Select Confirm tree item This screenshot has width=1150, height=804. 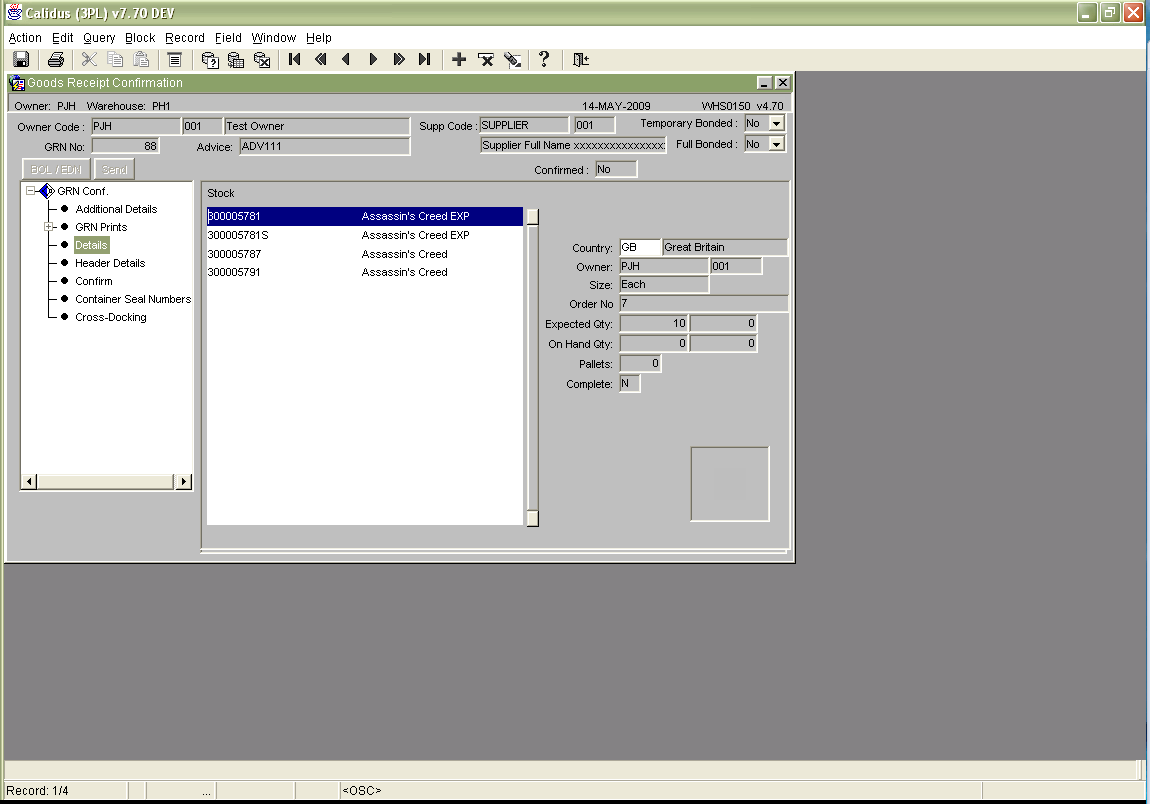[x=94, y=281]
